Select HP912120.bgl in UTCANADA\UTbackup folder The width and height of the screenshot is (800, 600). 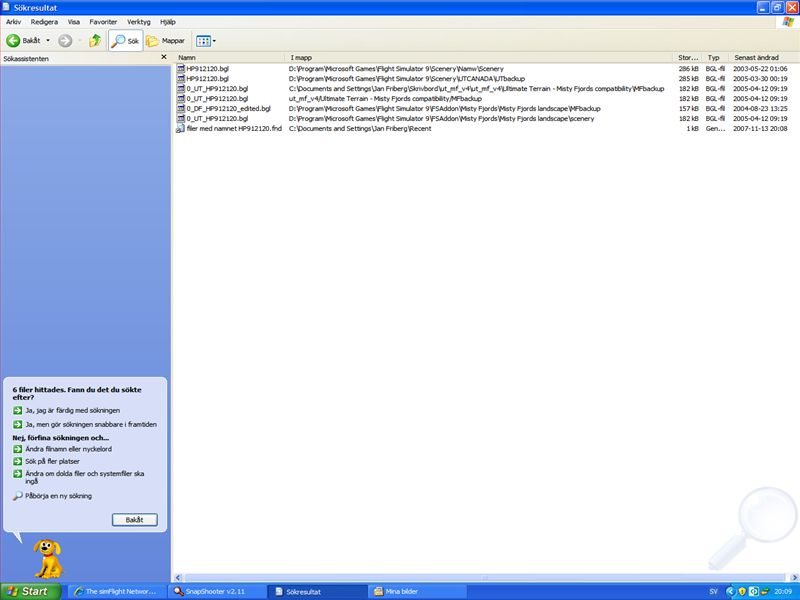point(207,79)
